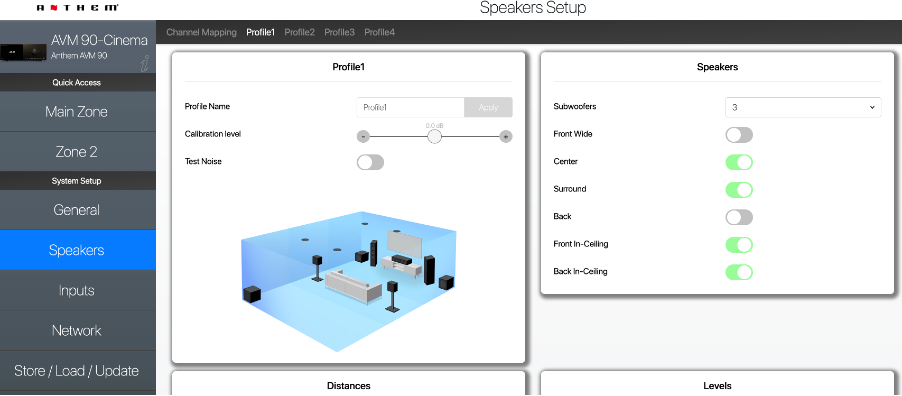Image resolution: width=902 pixels, height=396 pixels.
Task: Disable the Center speaker toggle
Action: coord(739,162)
